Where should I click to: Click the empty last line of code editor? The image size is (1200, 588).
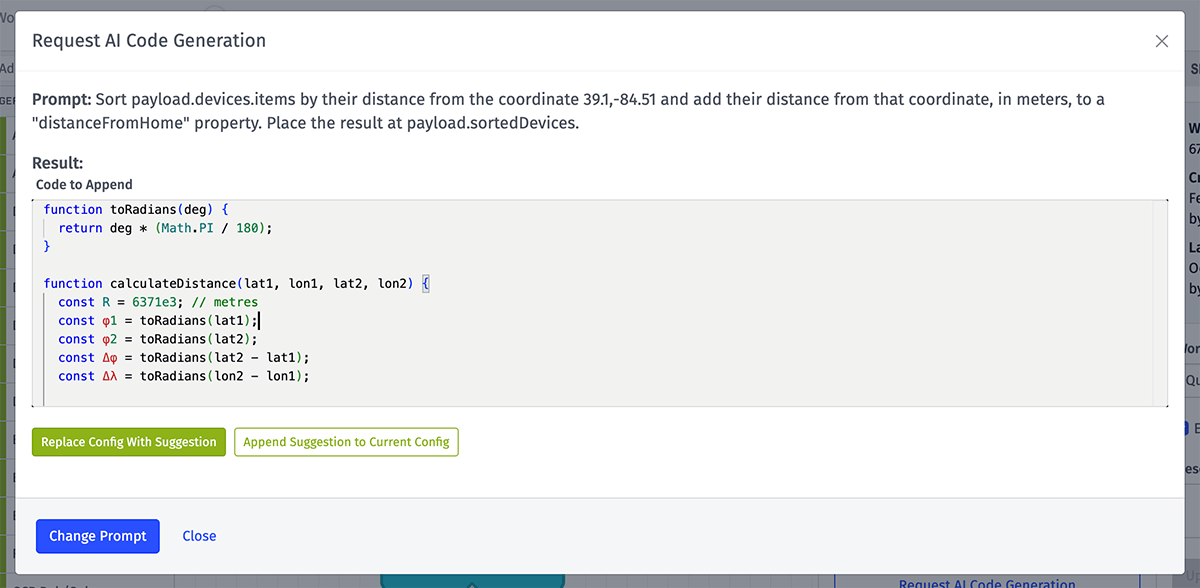click(300, 395)
